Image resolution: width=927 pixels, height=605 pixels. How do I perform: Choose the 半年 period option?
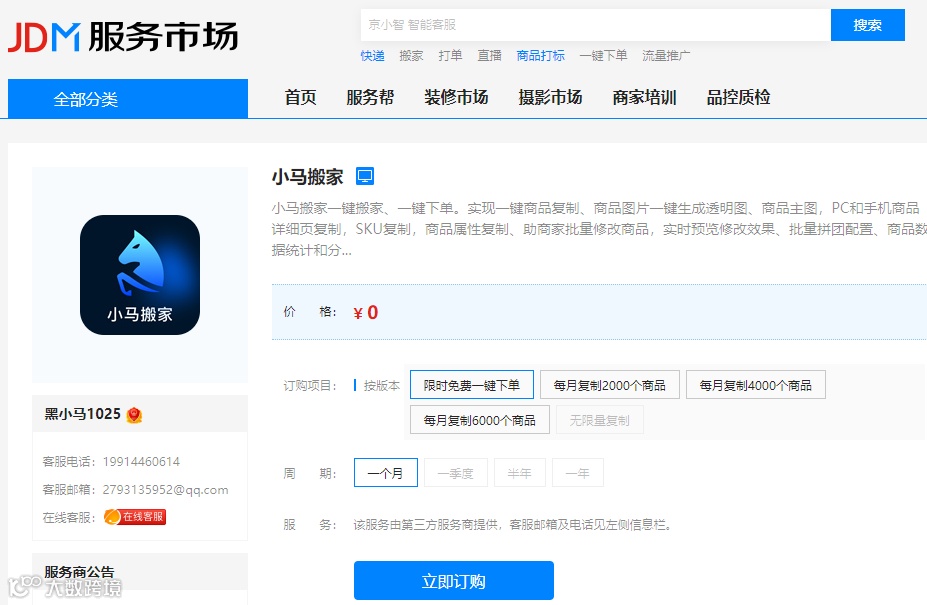pyautogui.click(x=519, y=473)
